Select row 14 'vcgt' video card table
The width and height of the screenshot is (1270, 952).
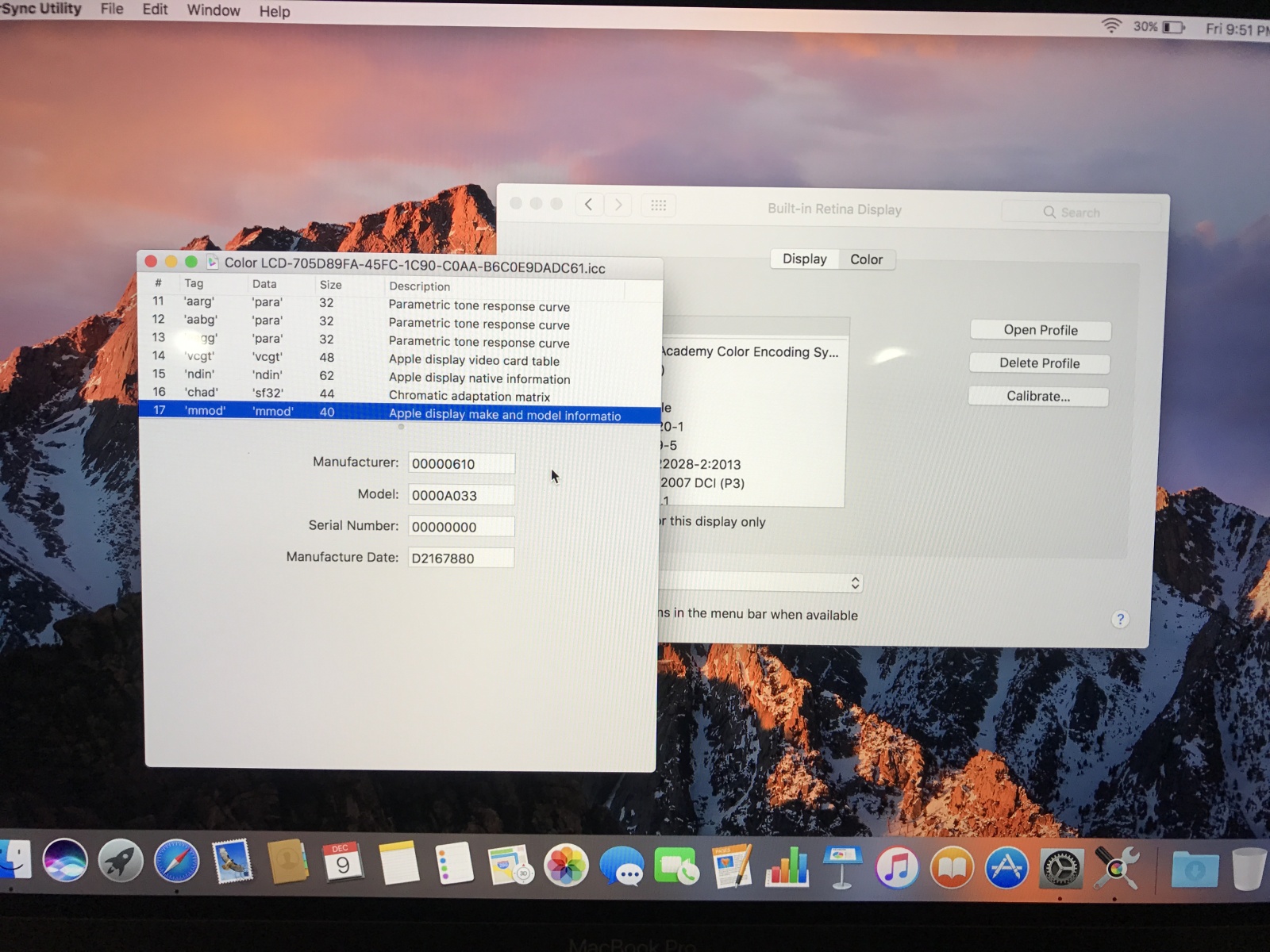400,358
